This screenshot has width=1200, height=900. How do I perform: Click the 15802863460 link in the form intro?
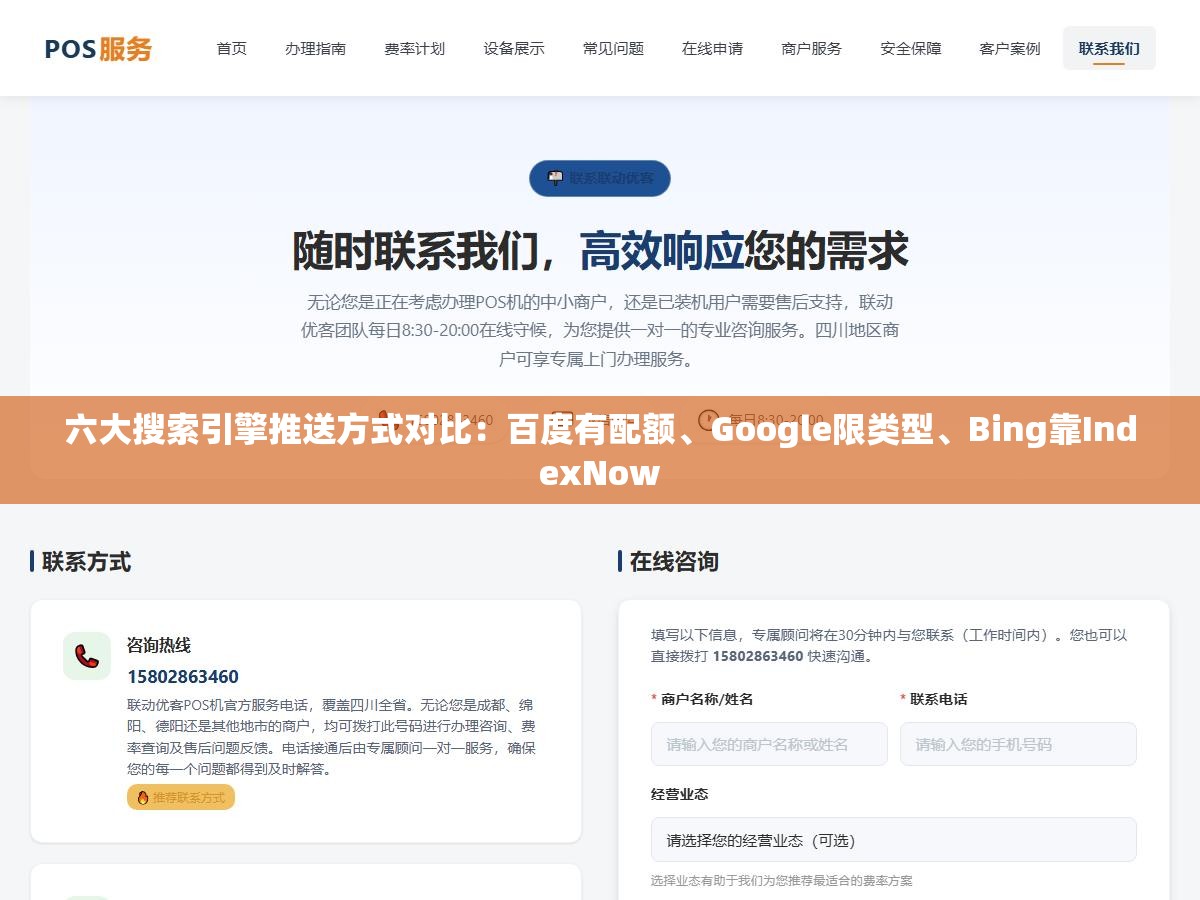point(758,656)
